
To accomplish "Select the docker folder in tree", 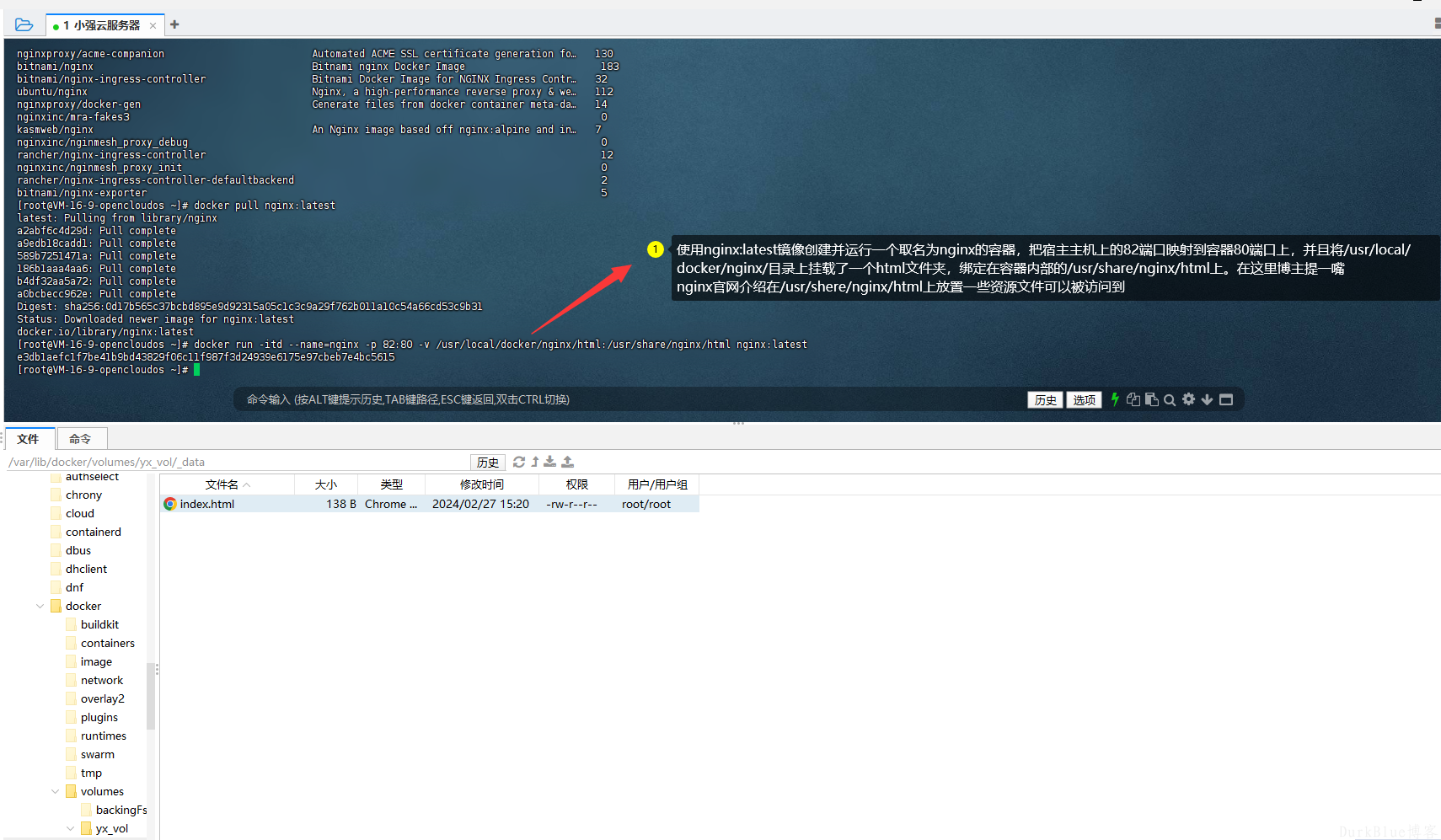I will pos(83,606).
